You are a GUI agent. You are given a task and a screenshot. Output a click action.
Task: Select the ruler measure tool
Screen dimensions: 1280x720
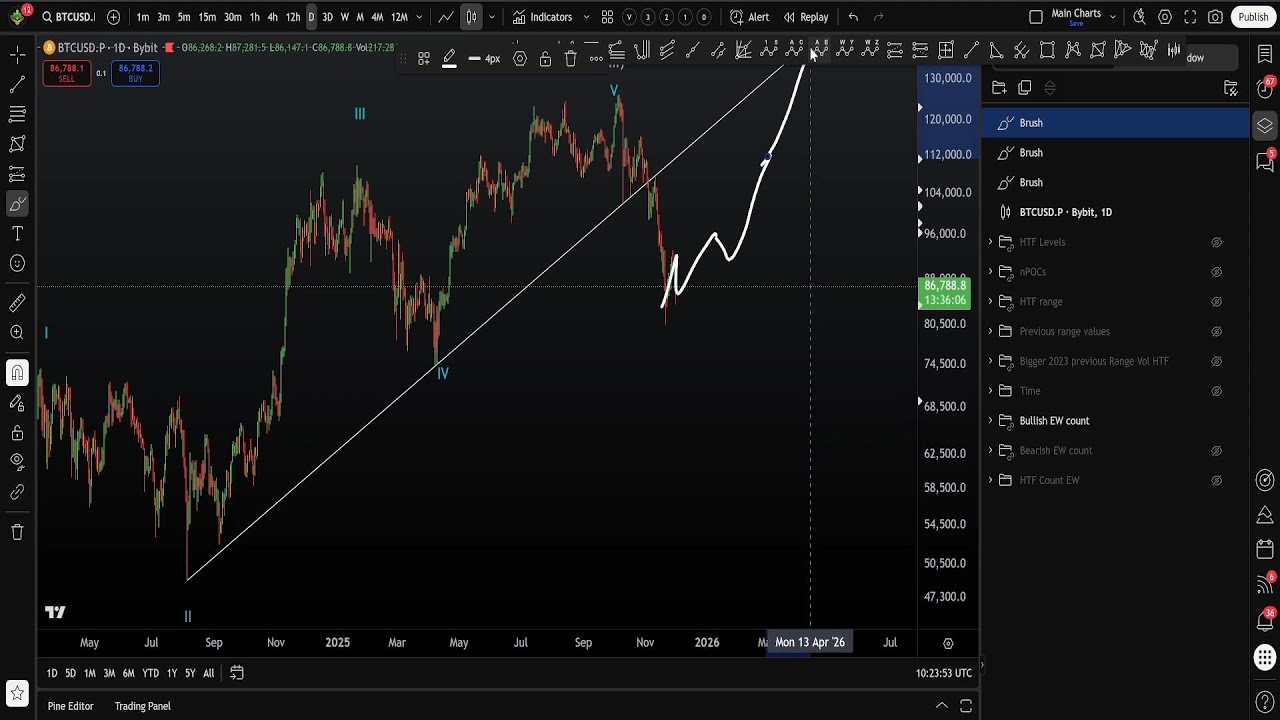(x=17, y=302)
